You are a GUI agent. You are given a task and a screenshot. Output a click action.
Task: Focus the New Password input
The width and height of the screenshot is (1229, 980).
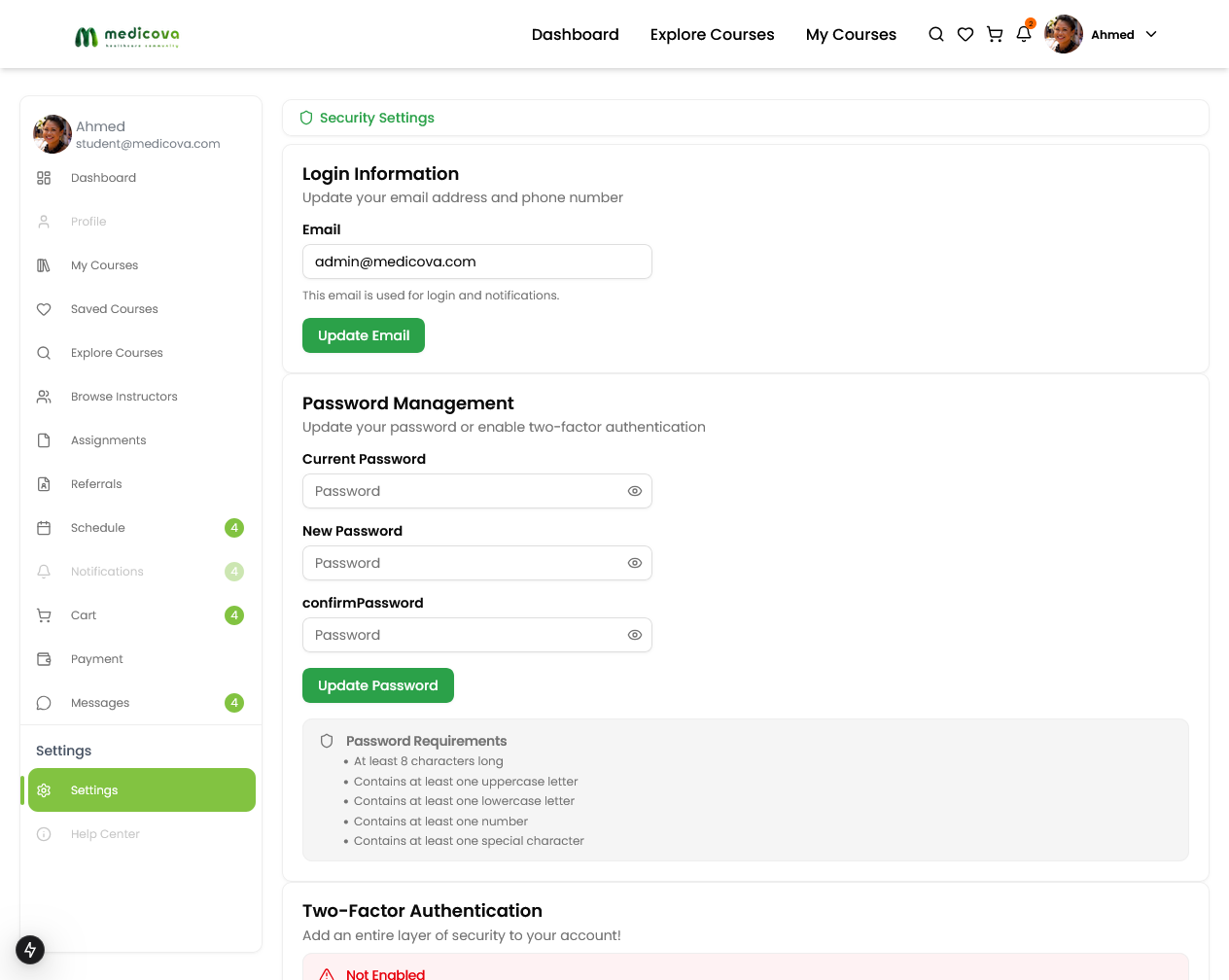click(477, 563)
